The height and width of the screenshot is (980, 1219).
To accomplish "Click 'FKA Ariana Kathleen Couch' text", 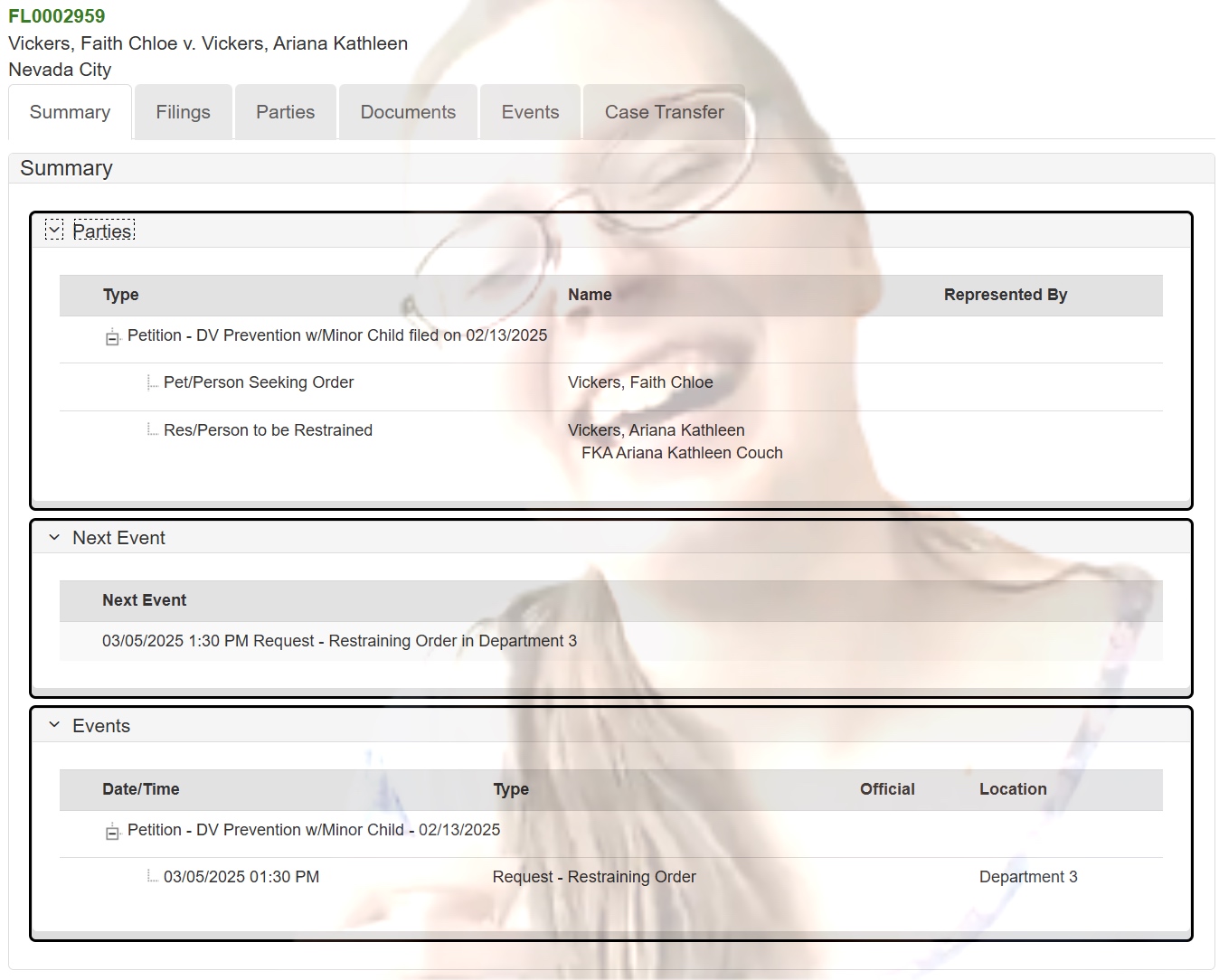I will [x=682, y=453].
